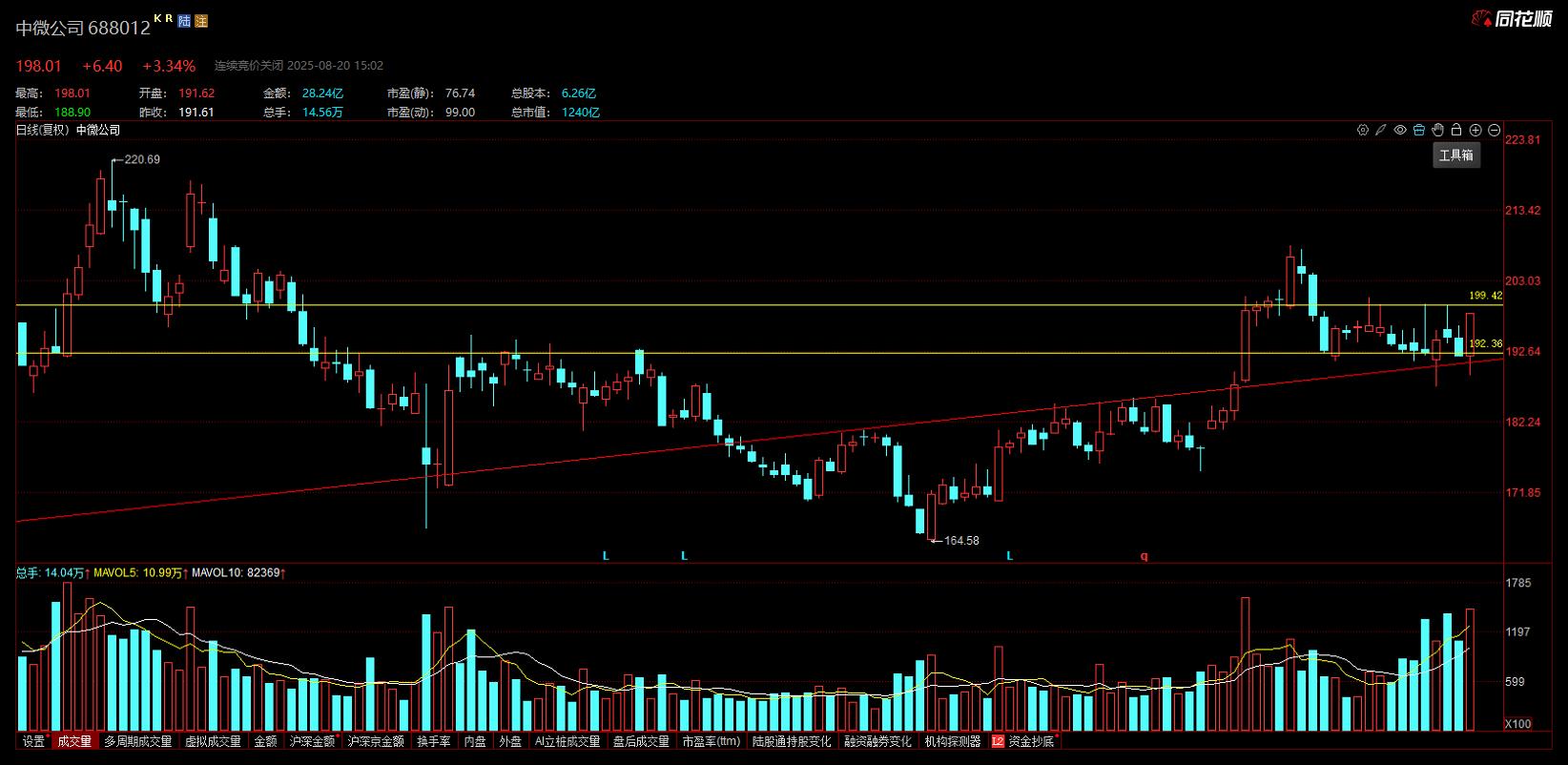Click the 开盘 value 191.62
The width and height of the screenshot is (1568, 765).
(x=196, y=93)
